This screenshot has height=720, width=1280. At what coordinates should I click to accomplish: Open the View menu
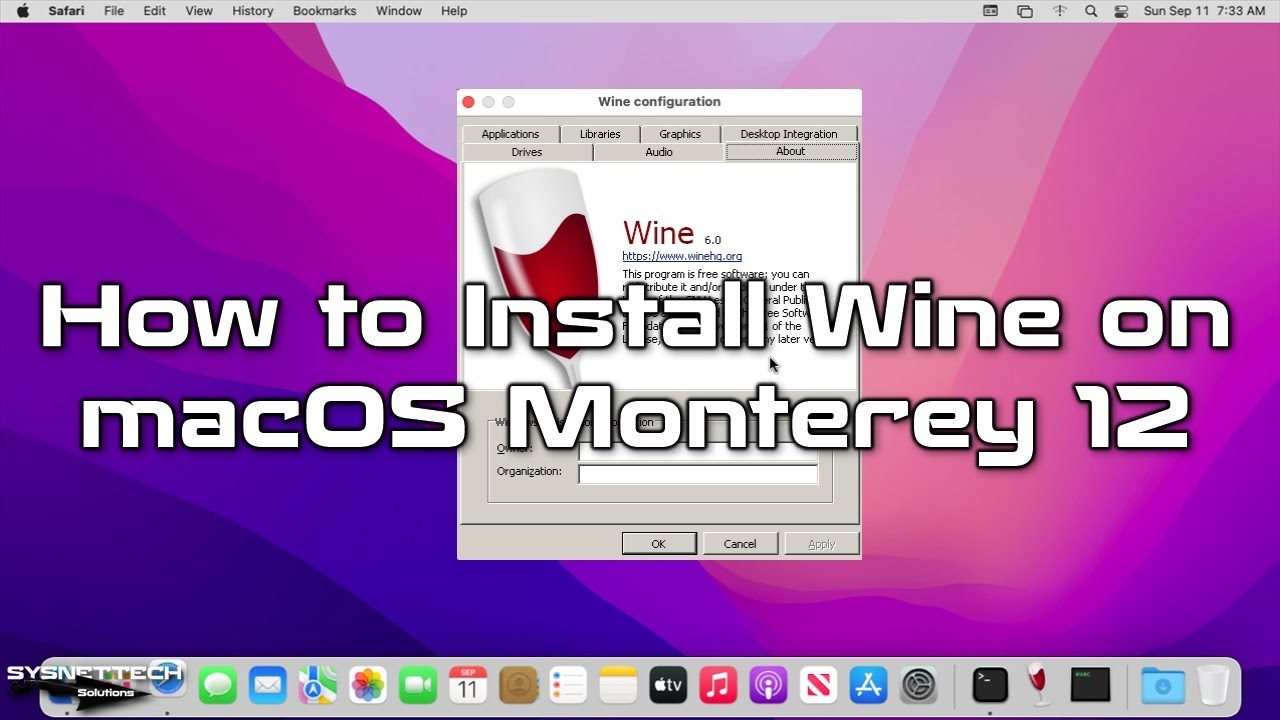(199, 11)
